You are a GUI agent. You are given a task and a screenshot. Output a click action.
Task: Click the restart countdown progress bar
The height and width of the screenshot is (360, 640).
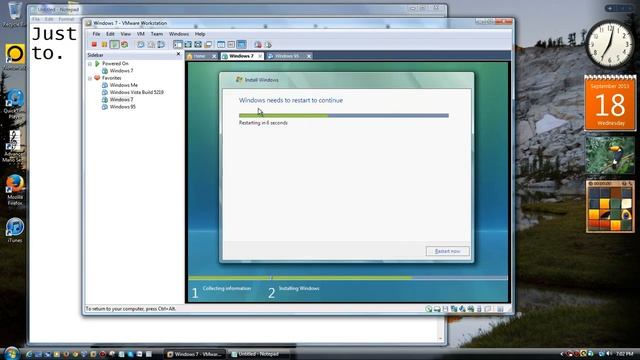(x=344, y=116)
